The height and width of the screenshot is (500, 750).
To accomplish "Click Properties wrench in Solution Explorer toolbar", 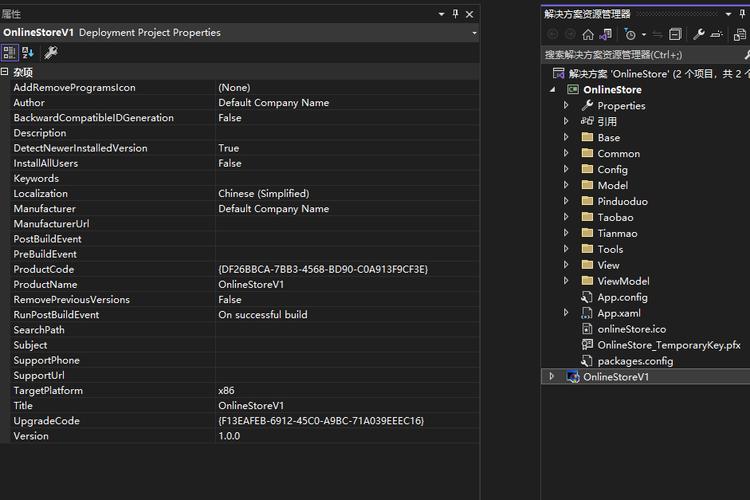I will coord(699,34).
